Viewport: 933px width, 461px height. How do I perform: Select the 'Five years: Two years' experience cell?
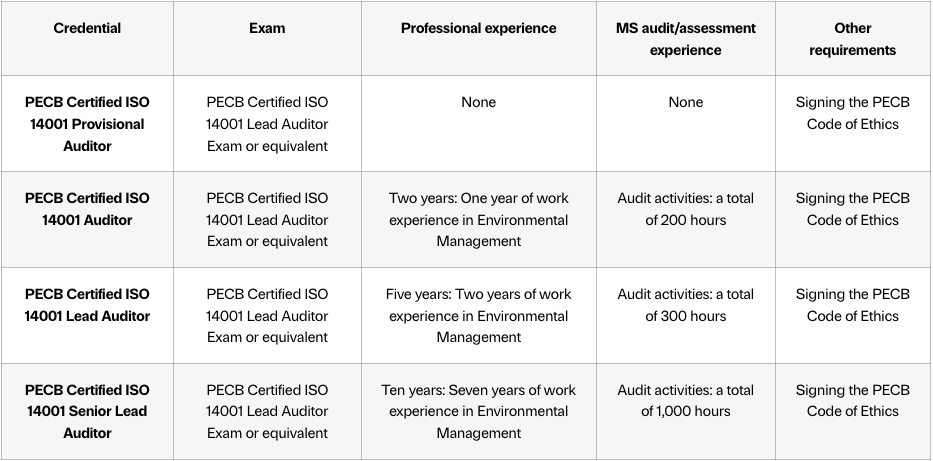point(478,315)
